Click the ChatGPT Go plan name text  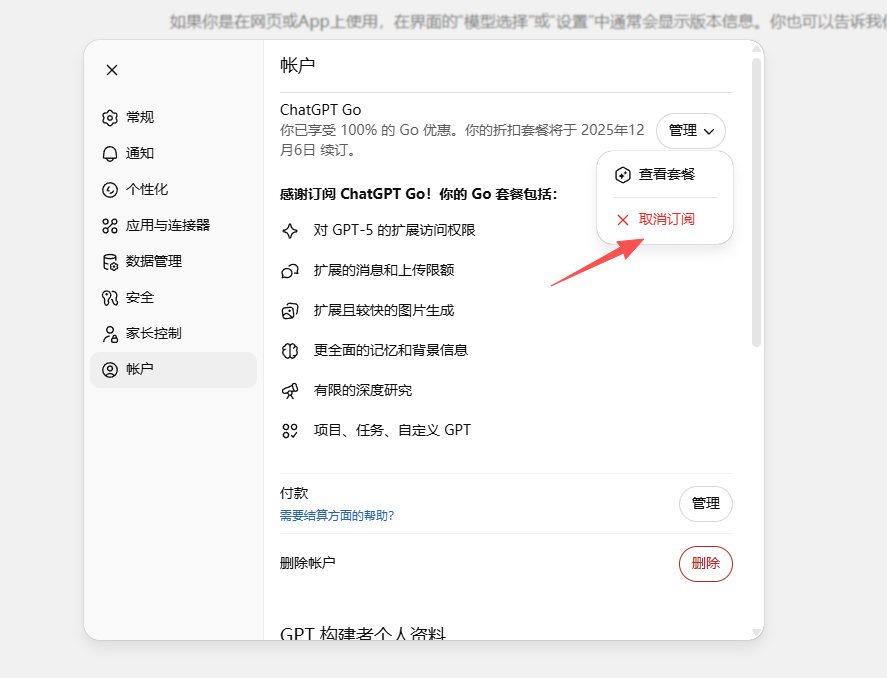[x=320, y=110]
